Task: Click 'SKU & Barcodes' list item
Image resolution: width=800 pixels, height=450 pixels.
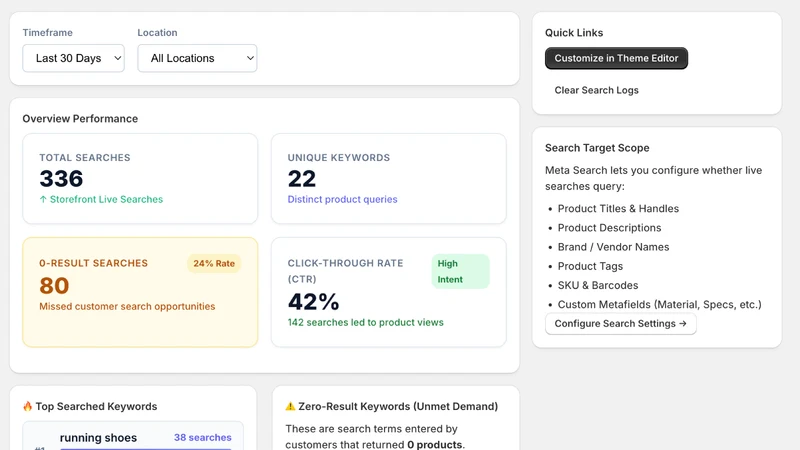Action: click(597, 285)
